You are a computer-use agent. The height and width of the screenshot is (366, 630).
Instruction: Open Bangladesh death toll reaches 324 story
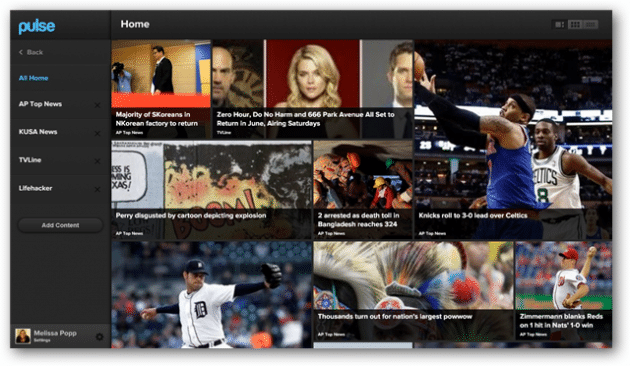point(363,190)
